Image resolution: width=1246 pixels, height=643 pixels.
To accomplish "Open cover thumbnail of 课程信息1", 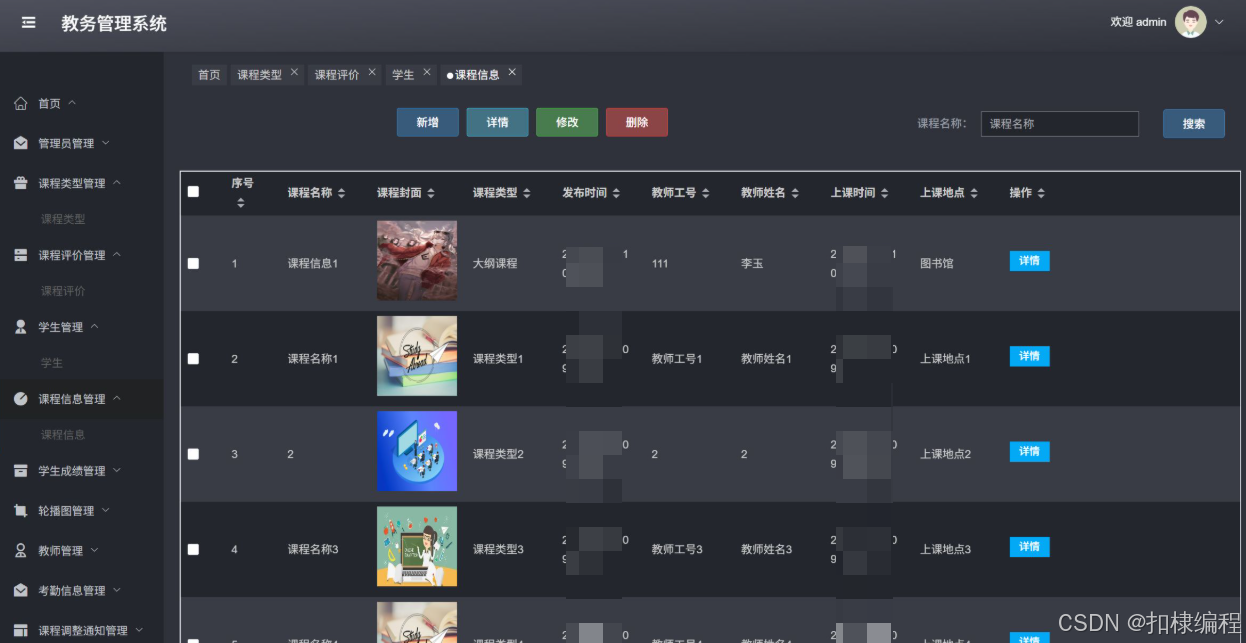I will pos(417,260).
